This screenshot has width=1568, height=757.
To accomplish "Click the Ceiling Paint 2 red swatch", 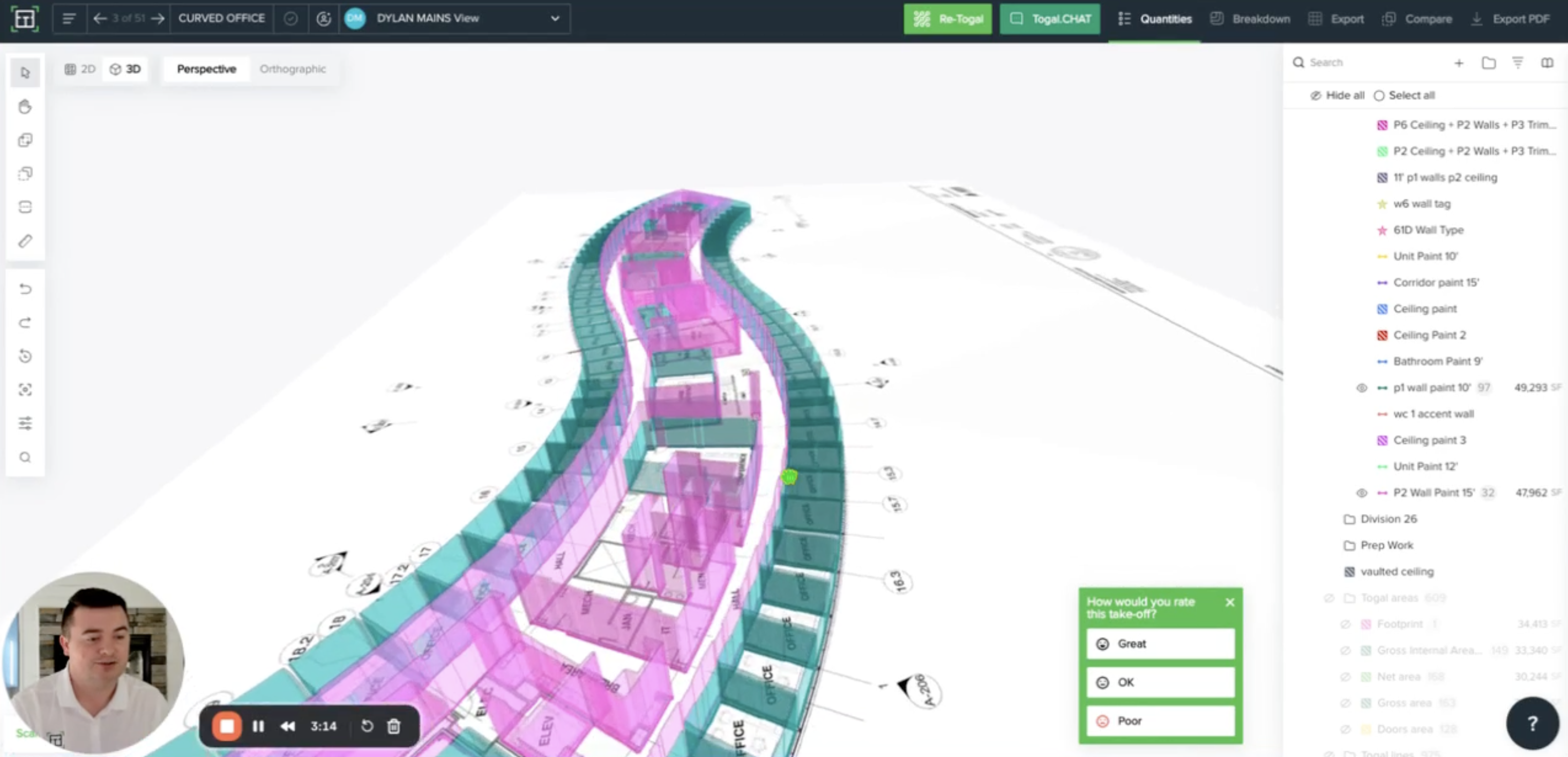I will 1382,336.
